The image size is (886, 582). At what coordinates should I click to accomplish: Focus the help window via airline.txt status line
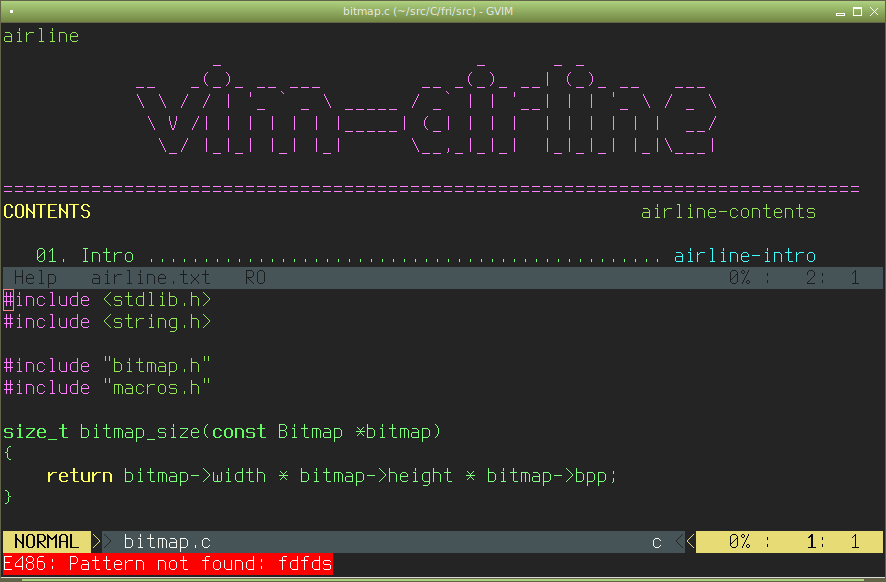150,278
